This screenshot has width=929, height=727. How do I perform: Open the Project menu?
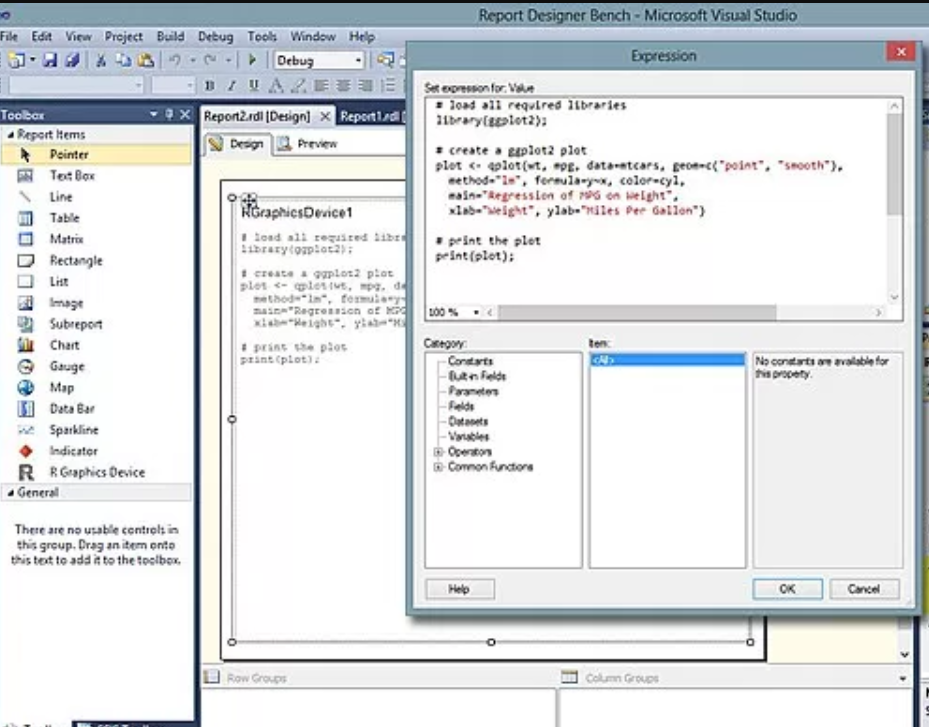click(124, 37)
